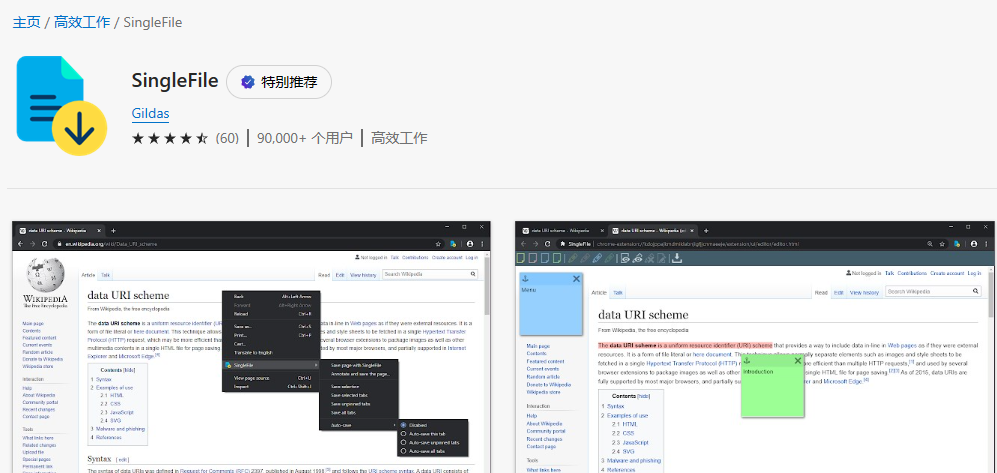
Task: Click hide toggle next to Contents in right screenshot
Action: (x=643, y=396)
